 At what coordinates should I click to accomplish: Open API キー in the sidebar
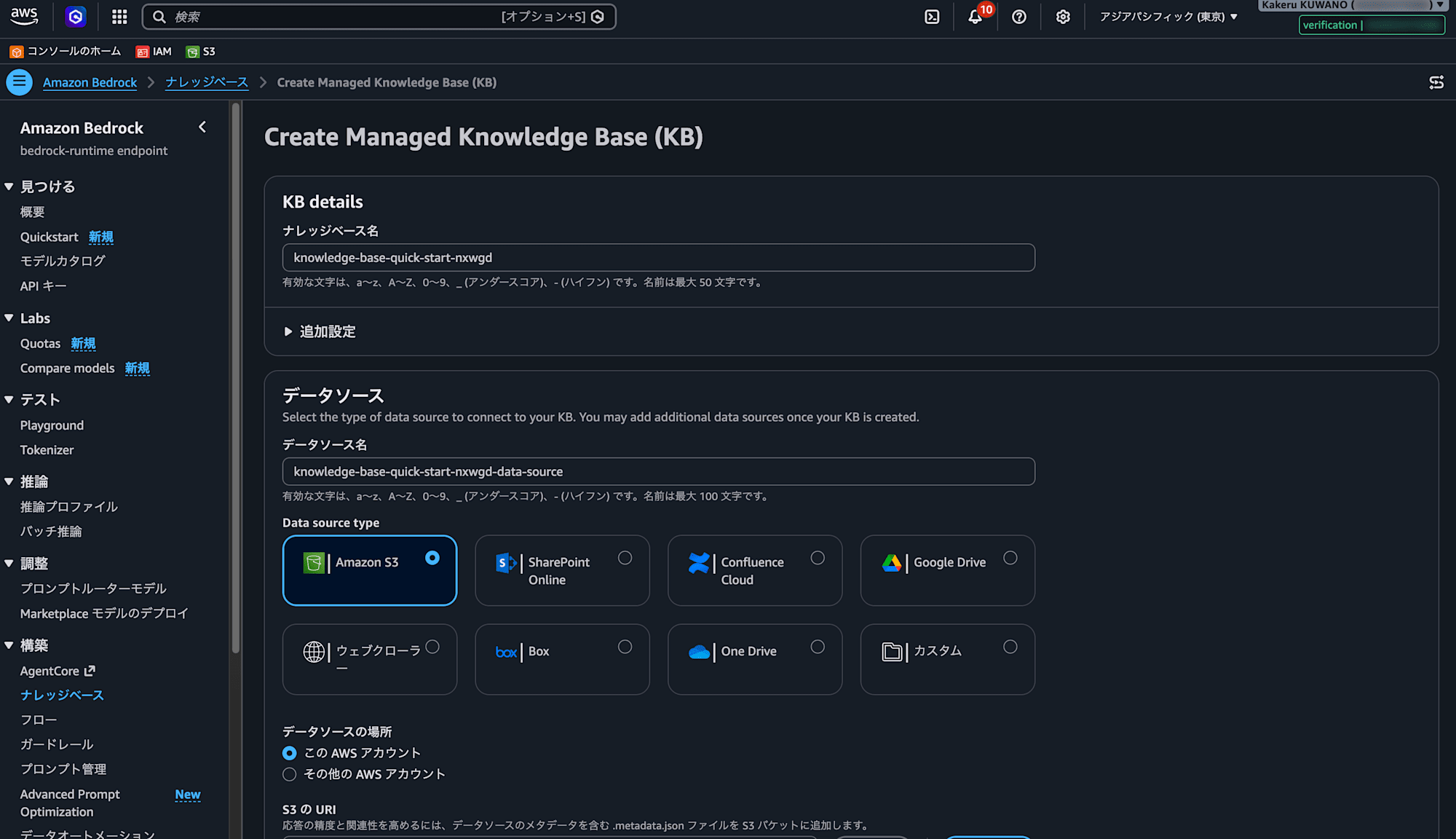44,286
